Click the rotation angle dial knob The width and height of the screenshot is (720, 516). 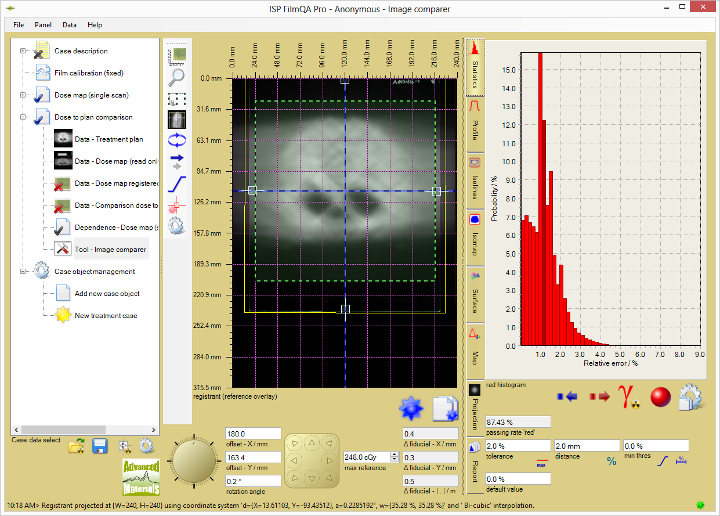(193, 460)
